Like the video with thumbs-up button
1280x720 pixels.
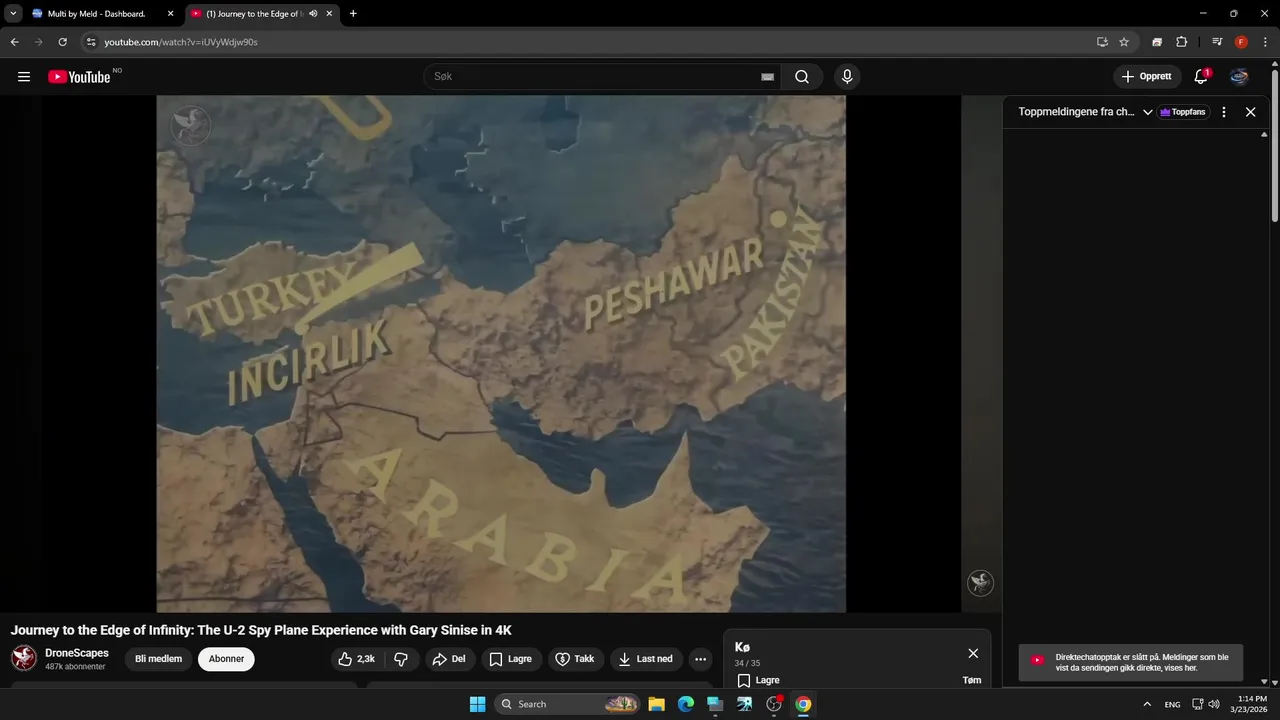[x=357, y=659]
